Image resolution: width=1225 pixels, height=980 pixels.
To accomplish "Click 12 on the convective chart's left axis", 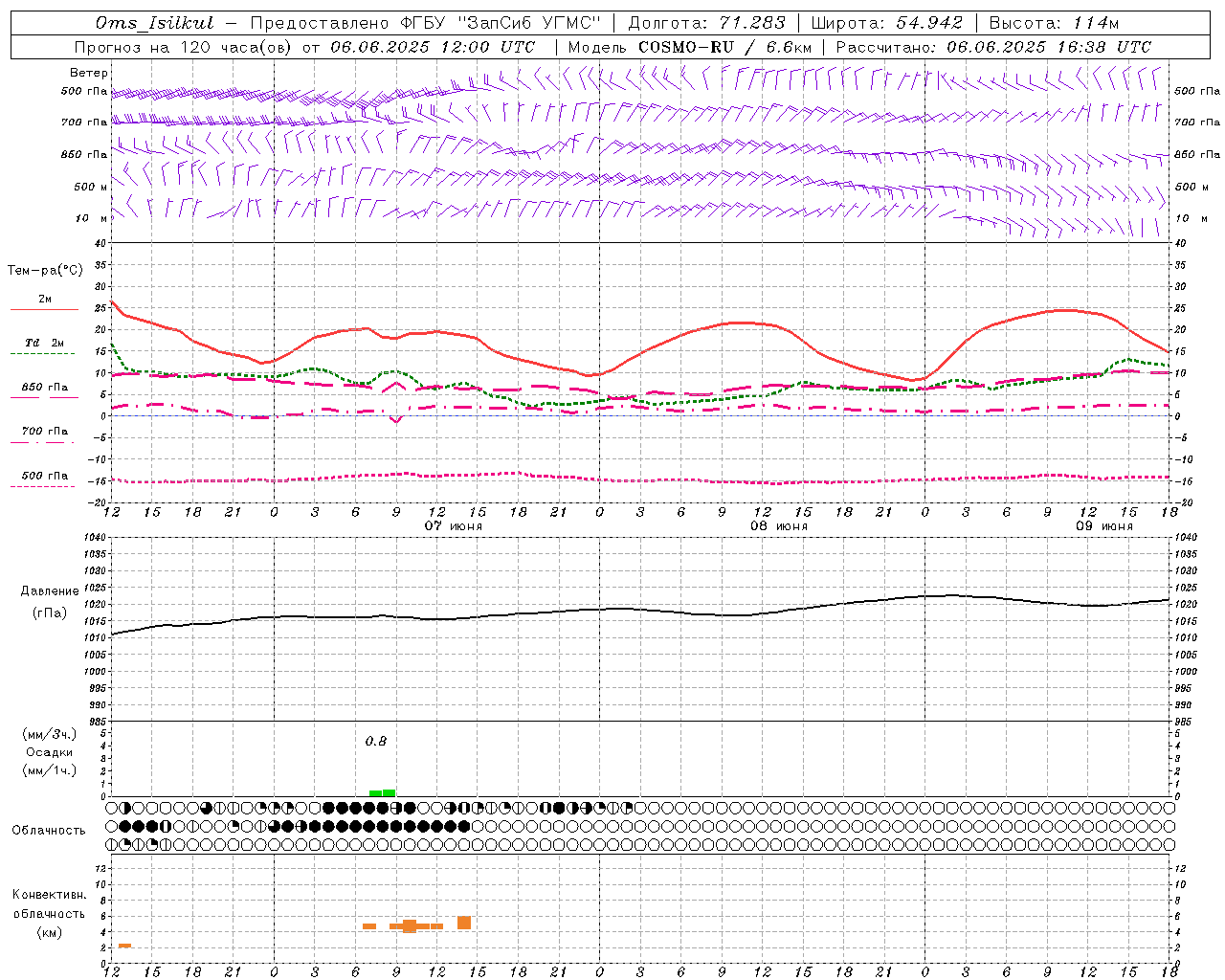I will tap(101, 868).
